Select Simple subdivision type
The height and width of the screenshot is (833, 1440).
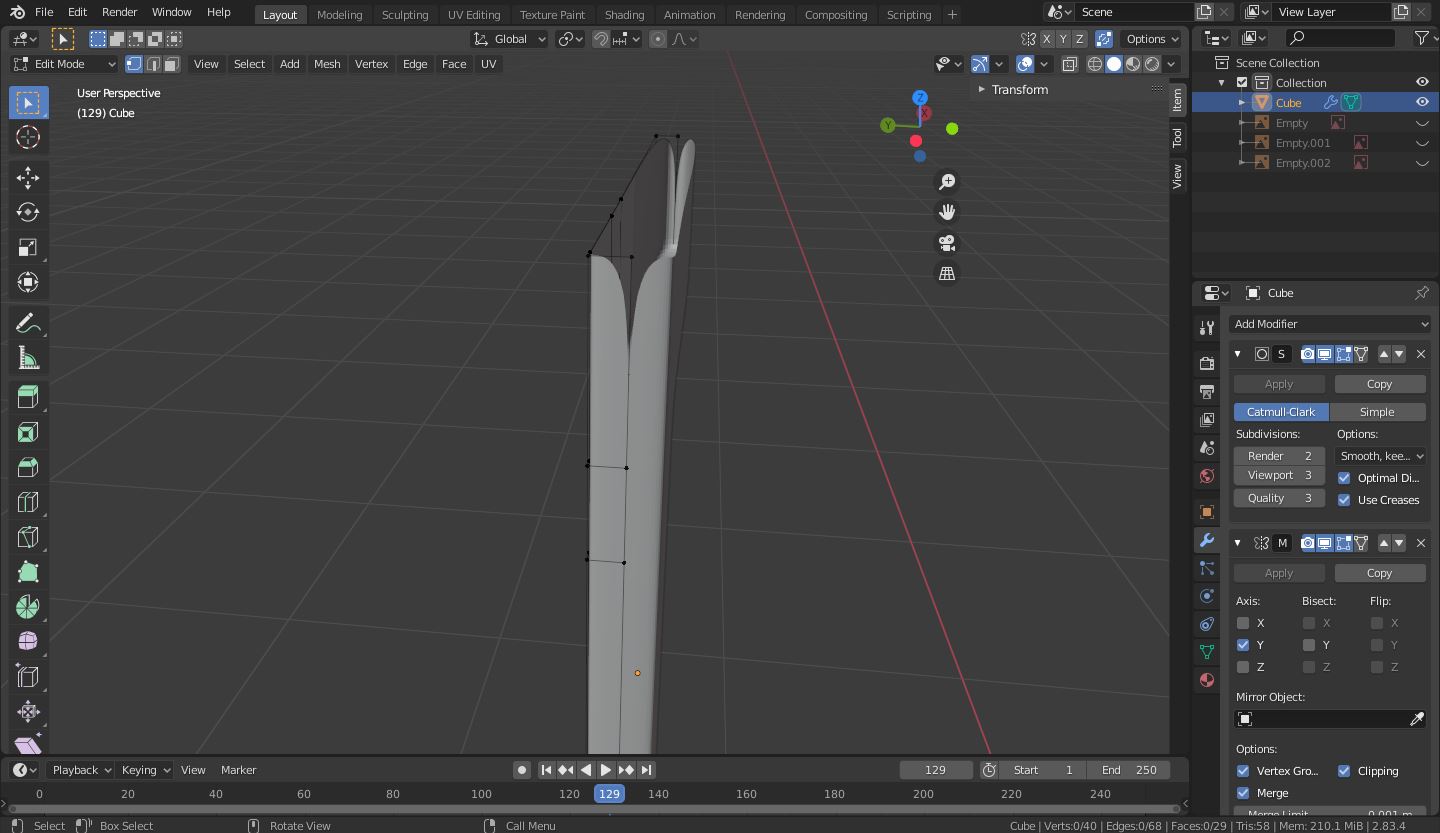click(1377, 412)
